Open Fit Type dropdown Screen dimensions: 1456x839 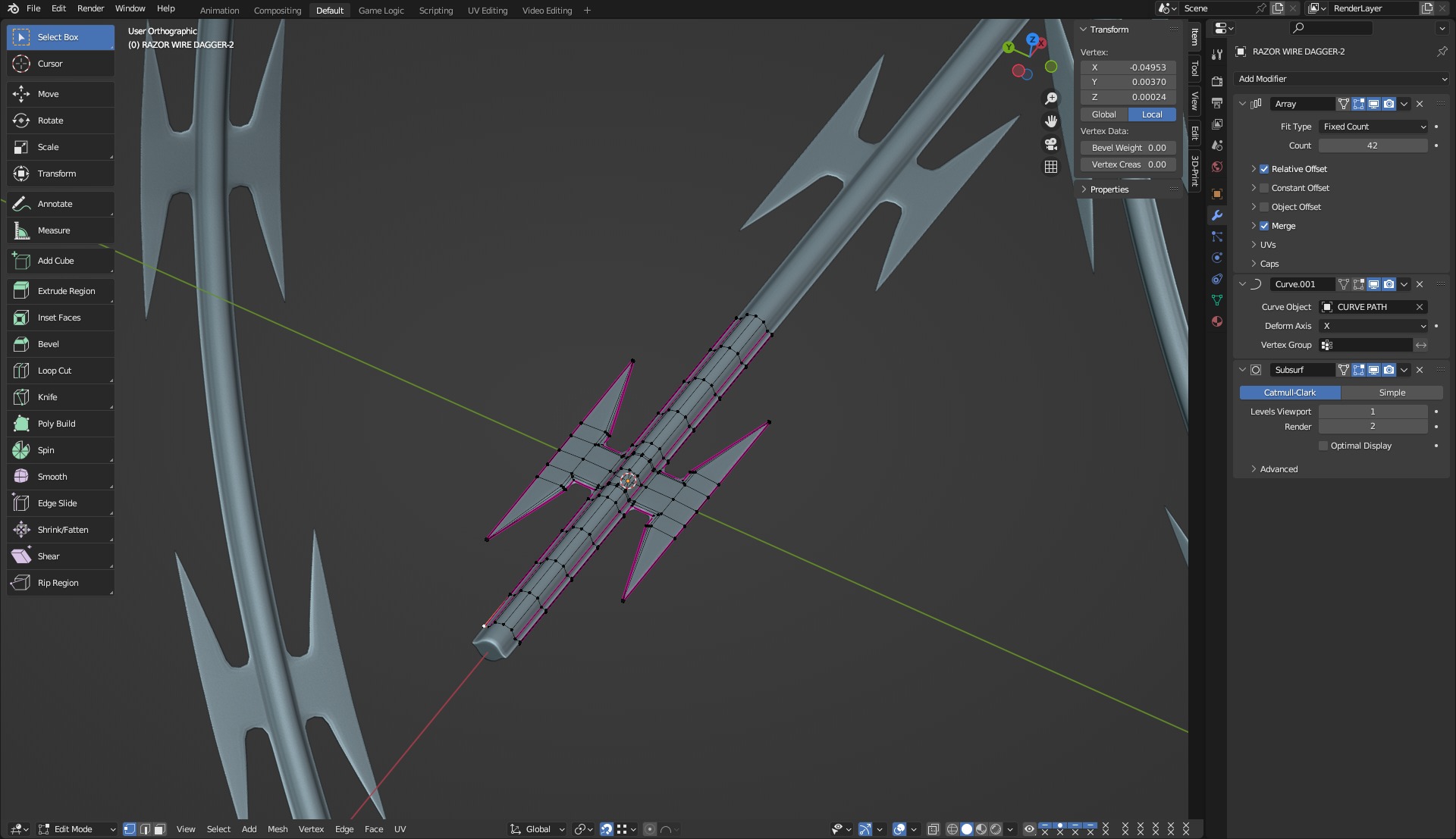tap(1373, 127)
